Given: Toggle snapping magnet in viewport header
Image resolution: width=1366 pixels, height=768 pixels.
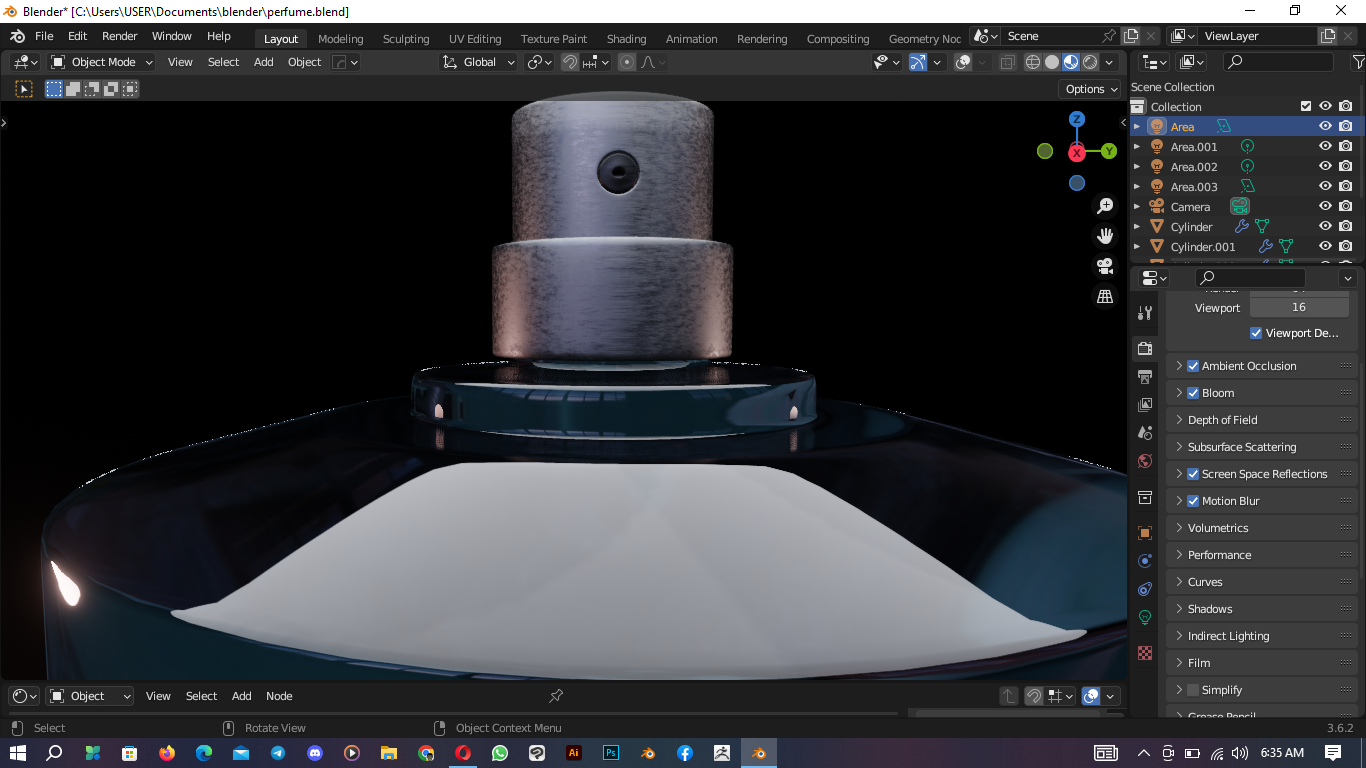Looking at the screenshot, I should point(569,62).
